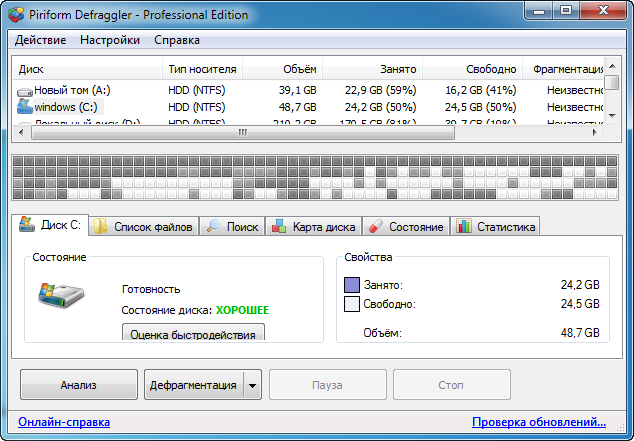Viewport: 634px width, 441px height.
Task: Click the folder icon of Список файлов tab
Action: [100, 226]
